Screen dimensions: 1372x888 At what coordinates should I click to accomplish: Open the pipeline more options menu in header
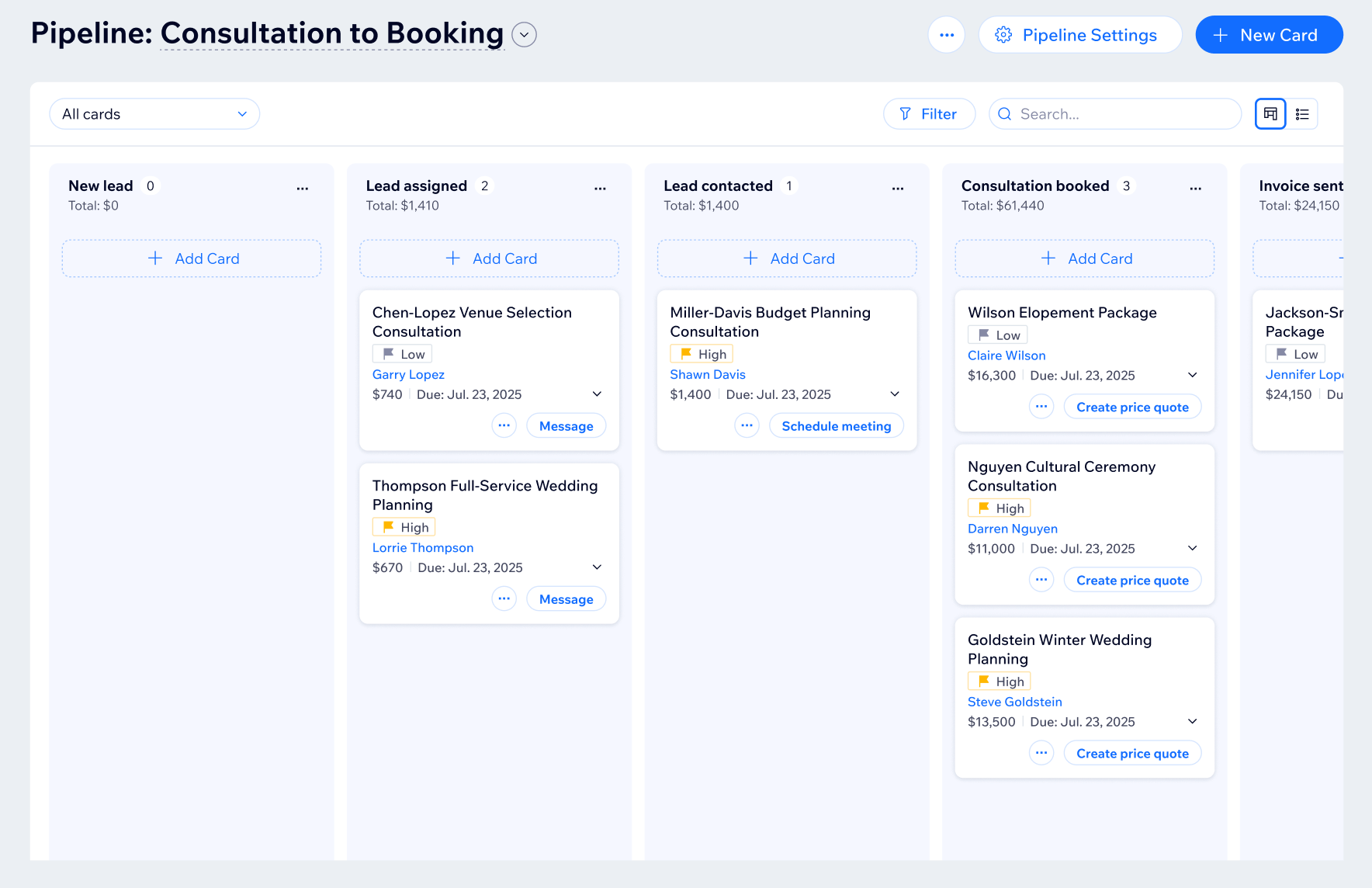pos(946,35)
